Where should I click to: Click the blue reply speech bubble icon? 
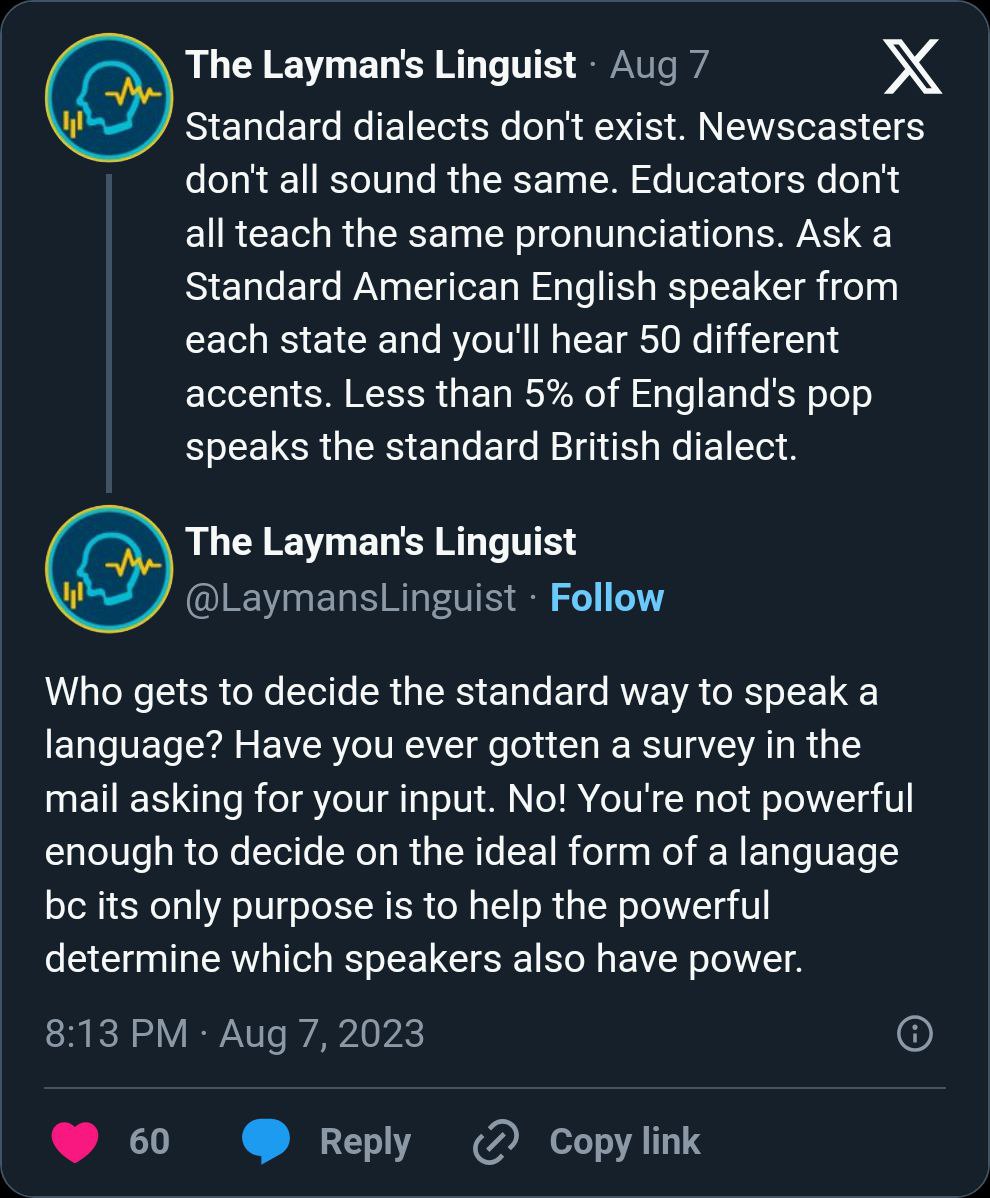coord(266,1142)
